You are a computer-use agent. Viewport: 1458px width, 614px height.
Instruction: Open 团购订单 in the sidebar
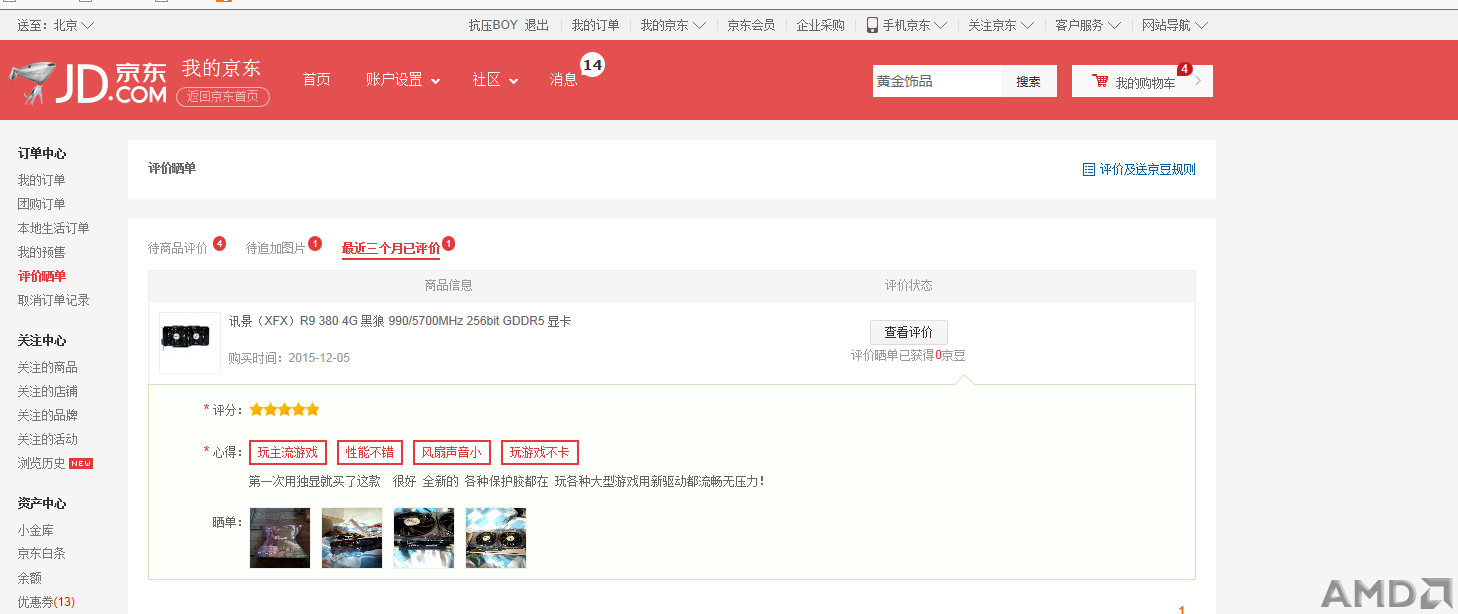point(42,204)
